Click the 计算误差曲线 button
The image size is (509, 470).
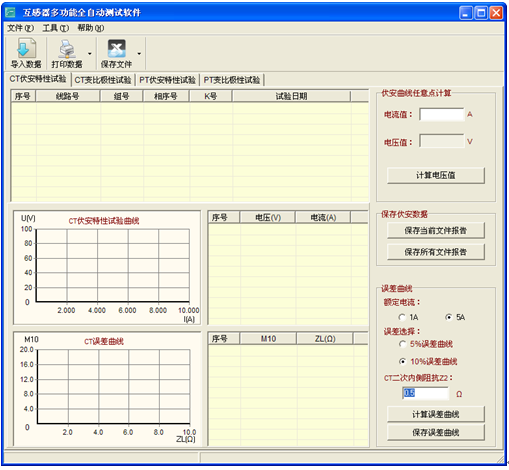436,414
